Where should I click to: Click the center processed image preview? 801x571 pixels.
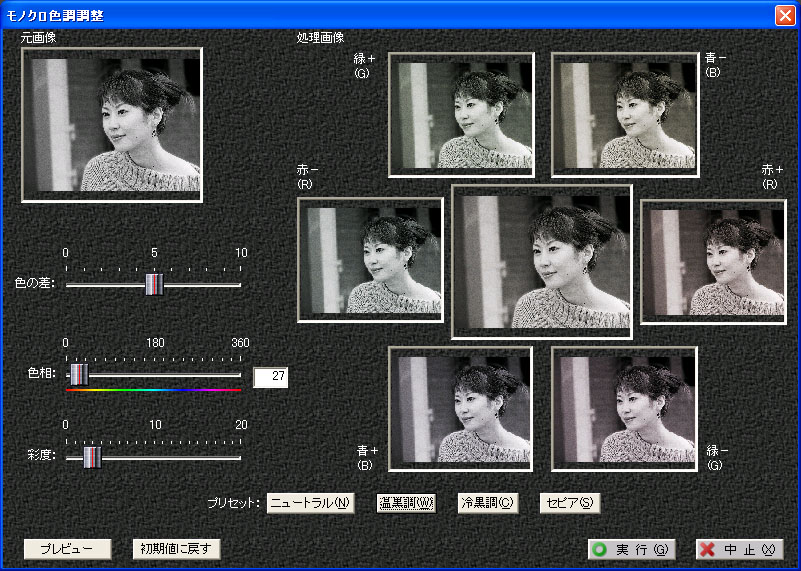pos(541,261)
